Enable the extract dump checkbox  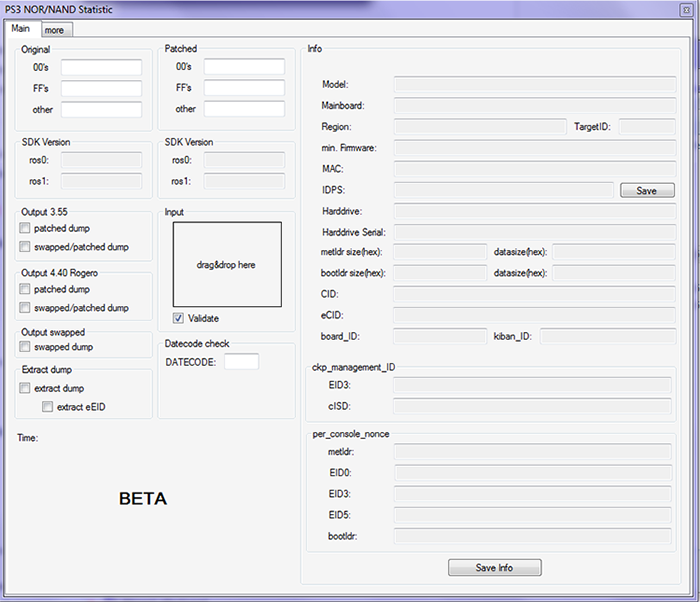pyautogui.click(x=25, y=388)
